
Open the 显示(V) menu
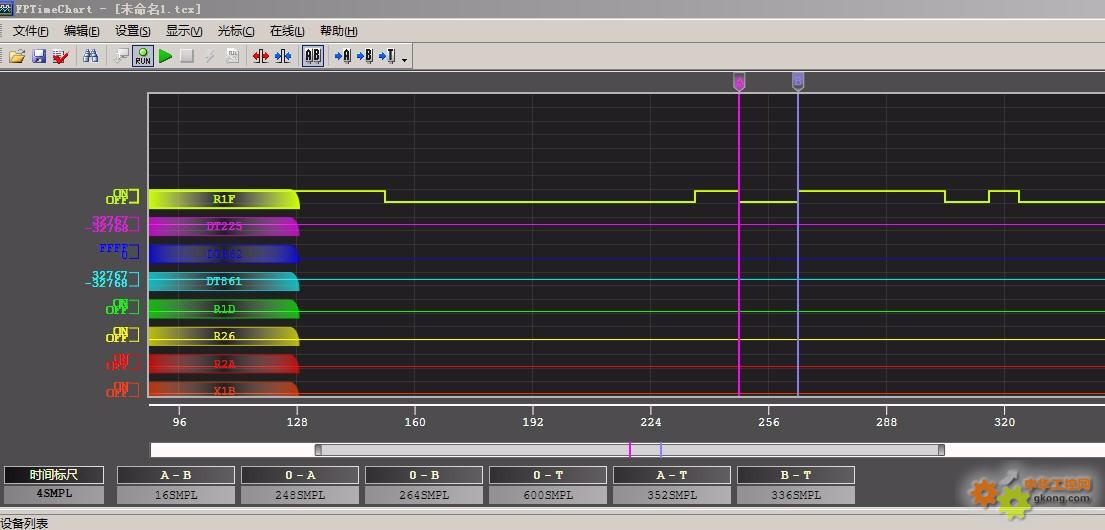pyautogui.click(x=184, y=31)
